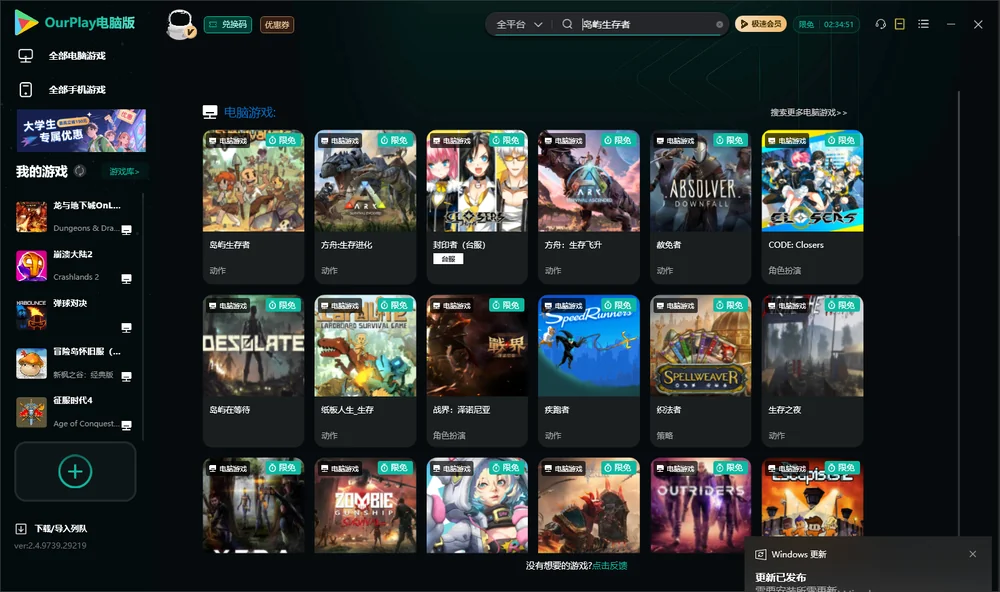This screenshot has width=1000, height=592.
Task: Open the 游戏库> link
Action: click(x=124, y=172)
